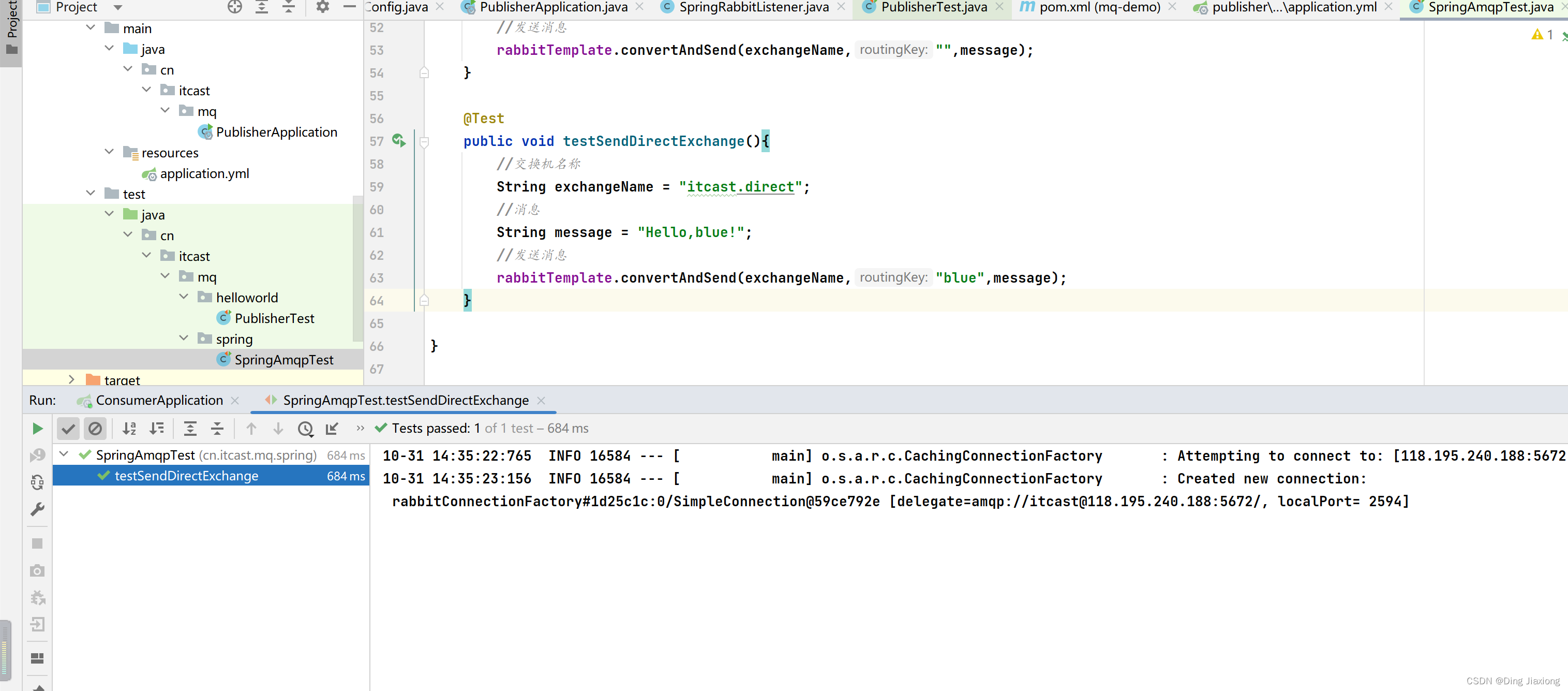1568x691 pixels.
Task: Rerun the test with green play button
Action: (37, 429)
